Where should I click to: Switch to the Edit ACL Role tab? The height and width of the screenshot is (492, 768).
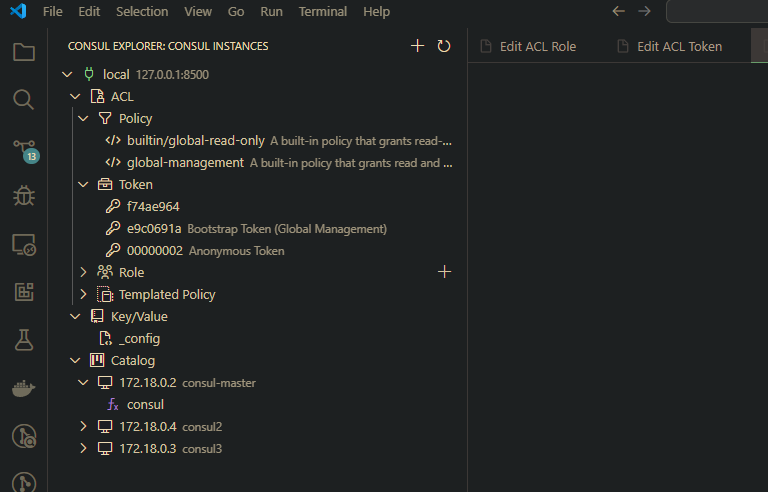pos(536,46)
